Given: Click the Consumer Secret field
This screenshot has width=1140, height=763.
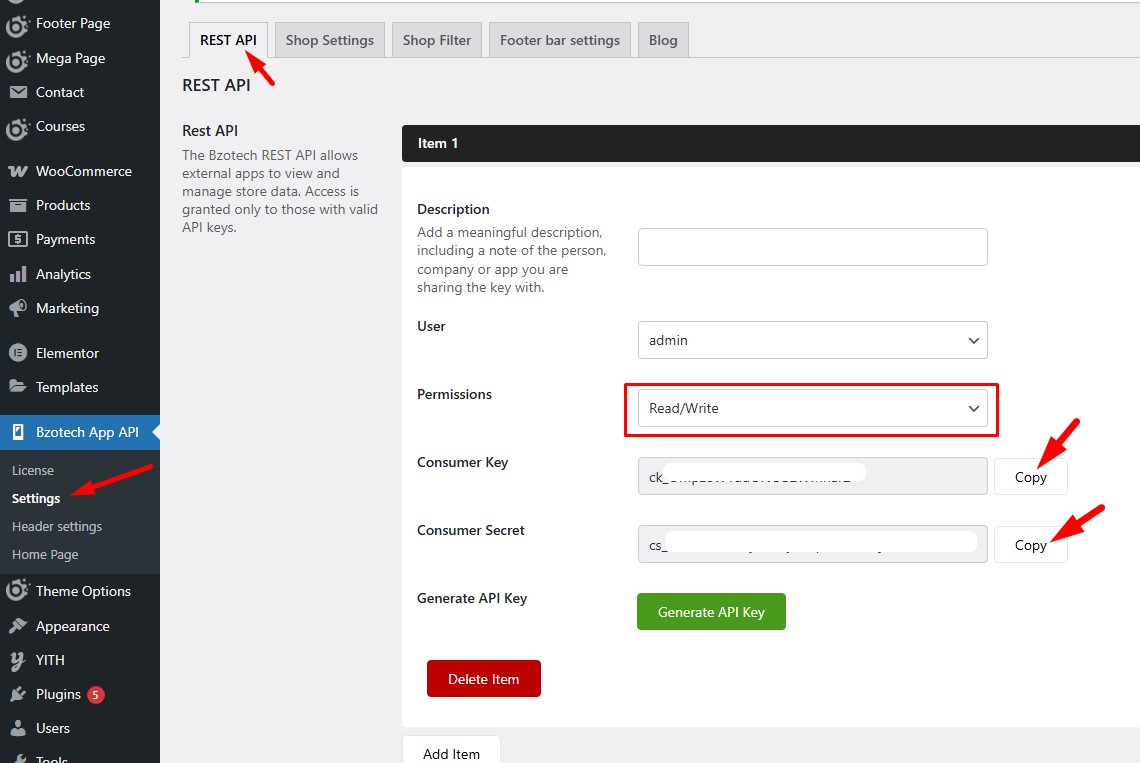Looking at the screenshot, I should point(812,544).
